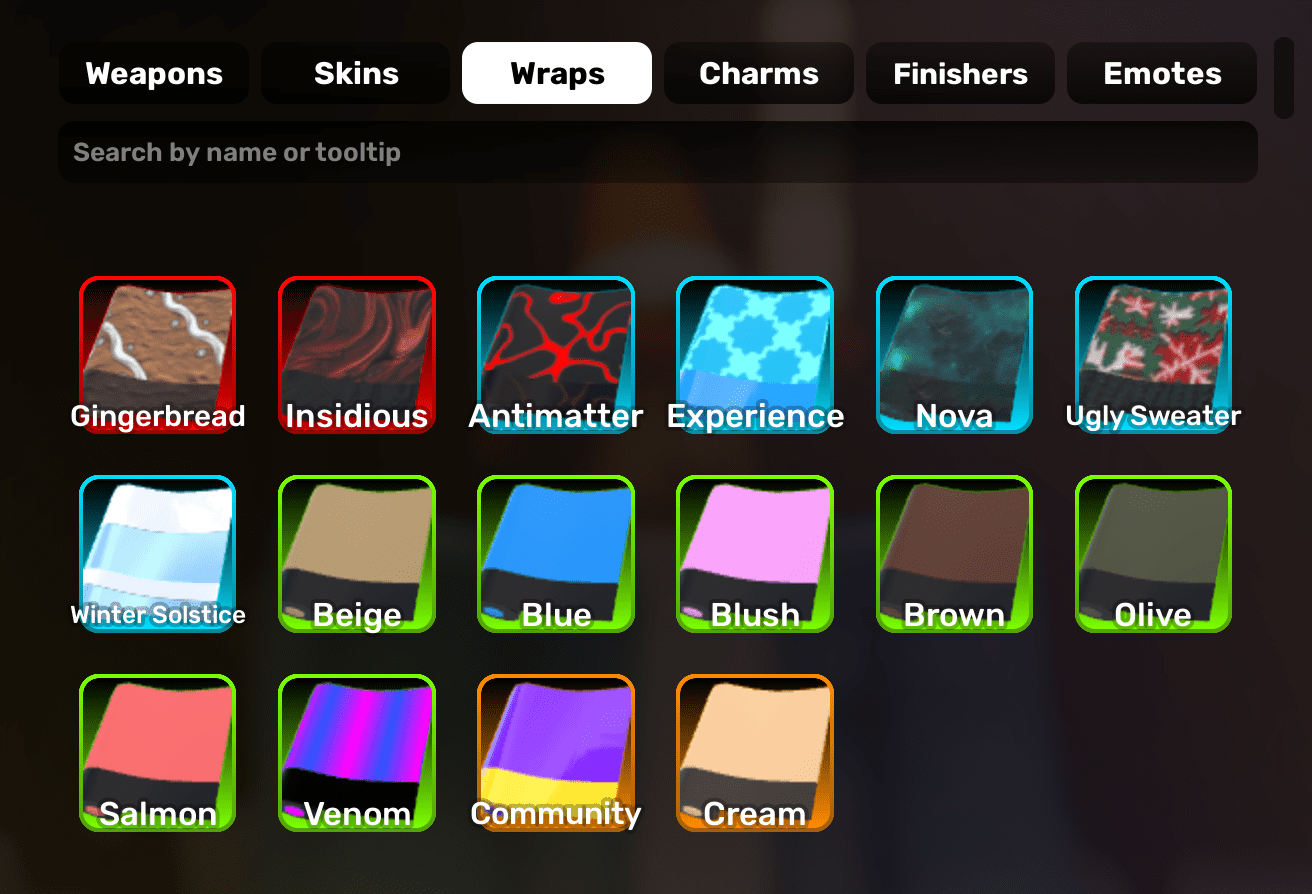Go to the Charms tab

(x=759, y=73)
